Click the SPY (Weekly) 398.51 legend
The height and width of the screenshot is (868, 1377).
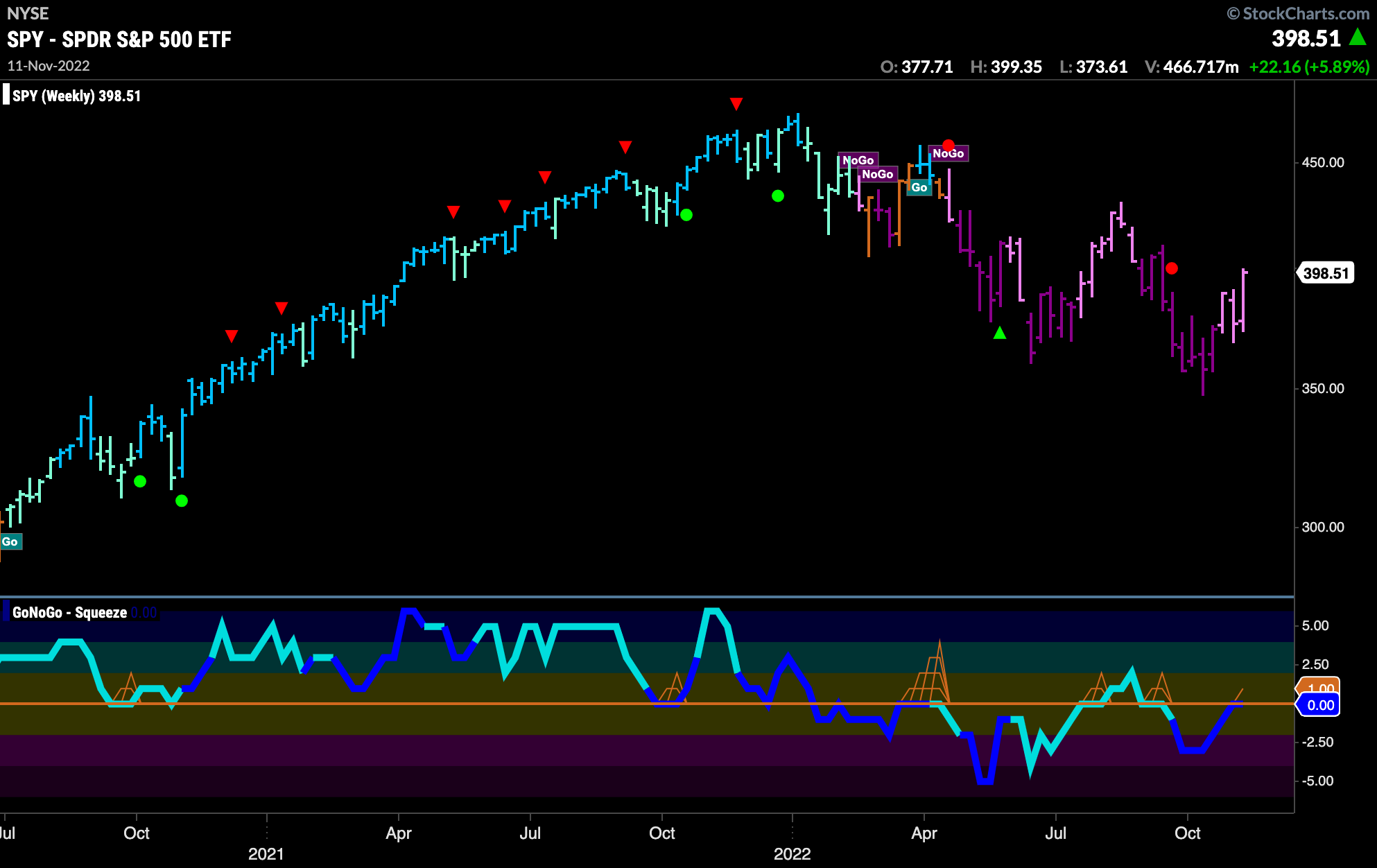[76, 96]
